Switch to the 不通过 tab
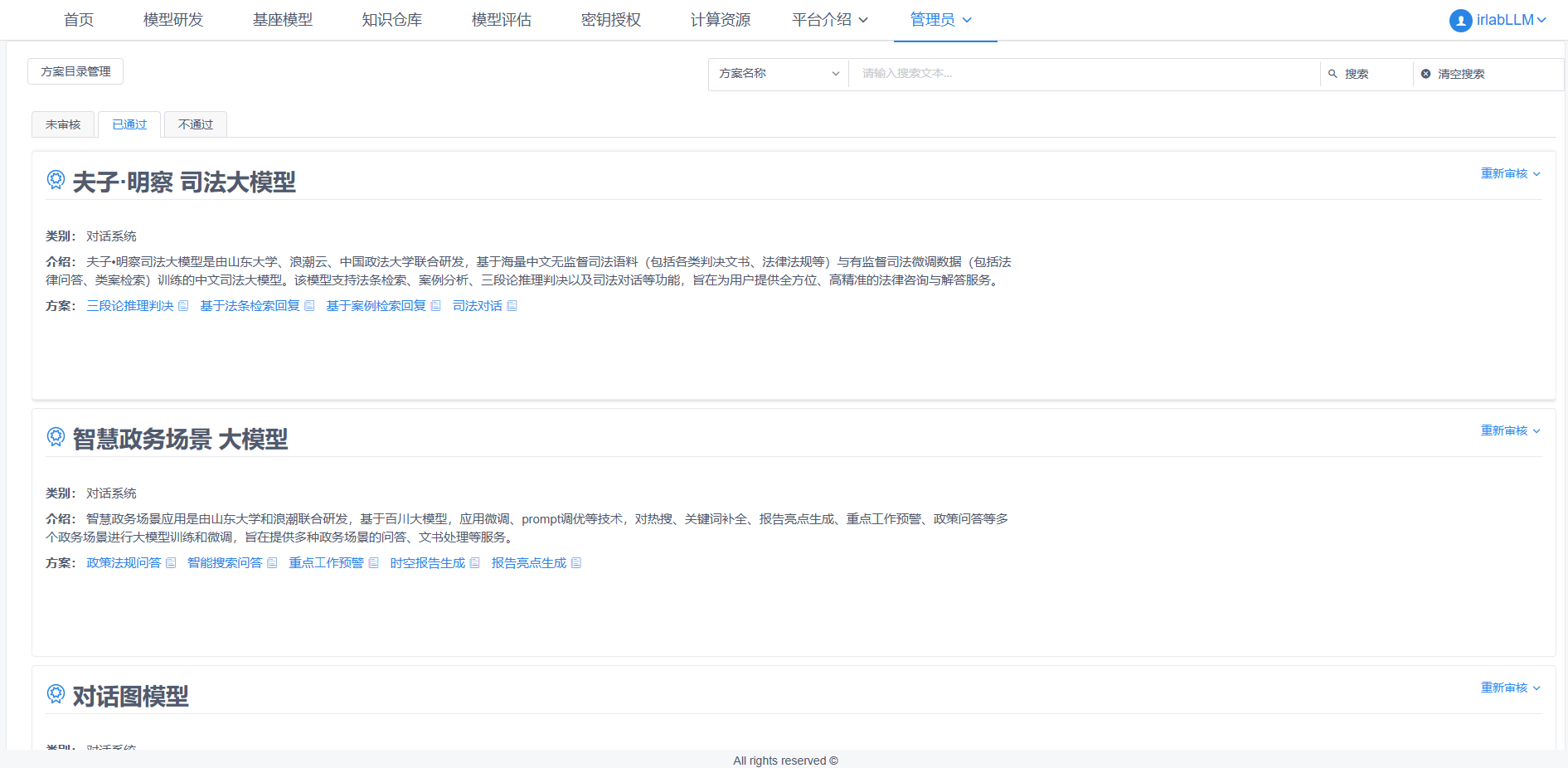This screenshot has height=768, width=1568. pos(196,124)
